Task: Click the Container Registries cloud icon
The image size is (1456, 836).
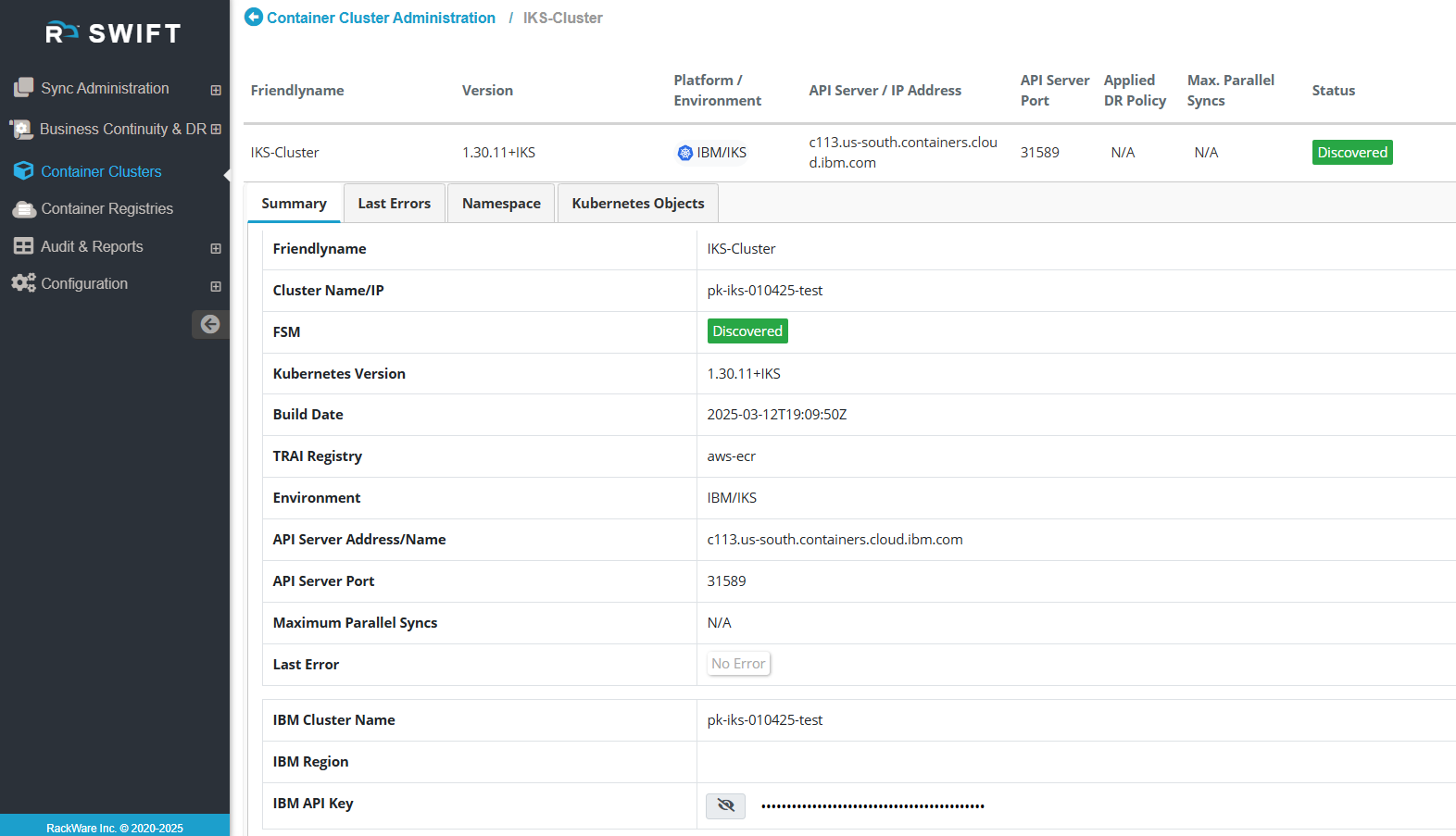Action: click(x=24, y=209)
